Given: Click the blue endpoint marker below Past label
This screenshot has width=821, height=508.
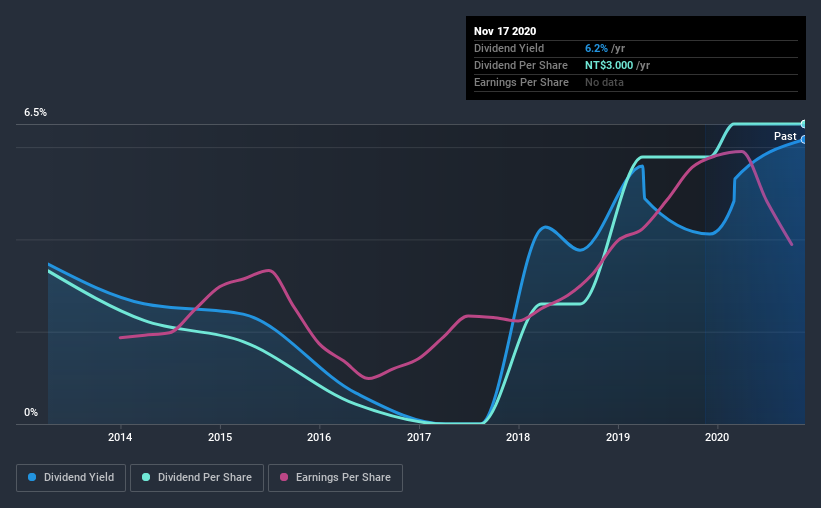Looking at the screenshot, I should (803, 140).
